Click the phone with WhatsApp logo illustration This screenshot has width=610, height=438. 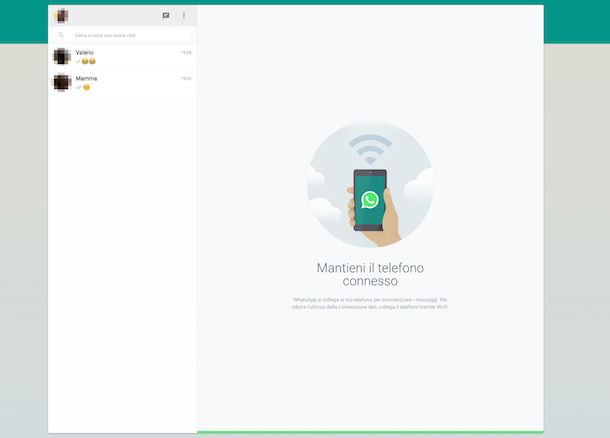click(x=370, y=200)
